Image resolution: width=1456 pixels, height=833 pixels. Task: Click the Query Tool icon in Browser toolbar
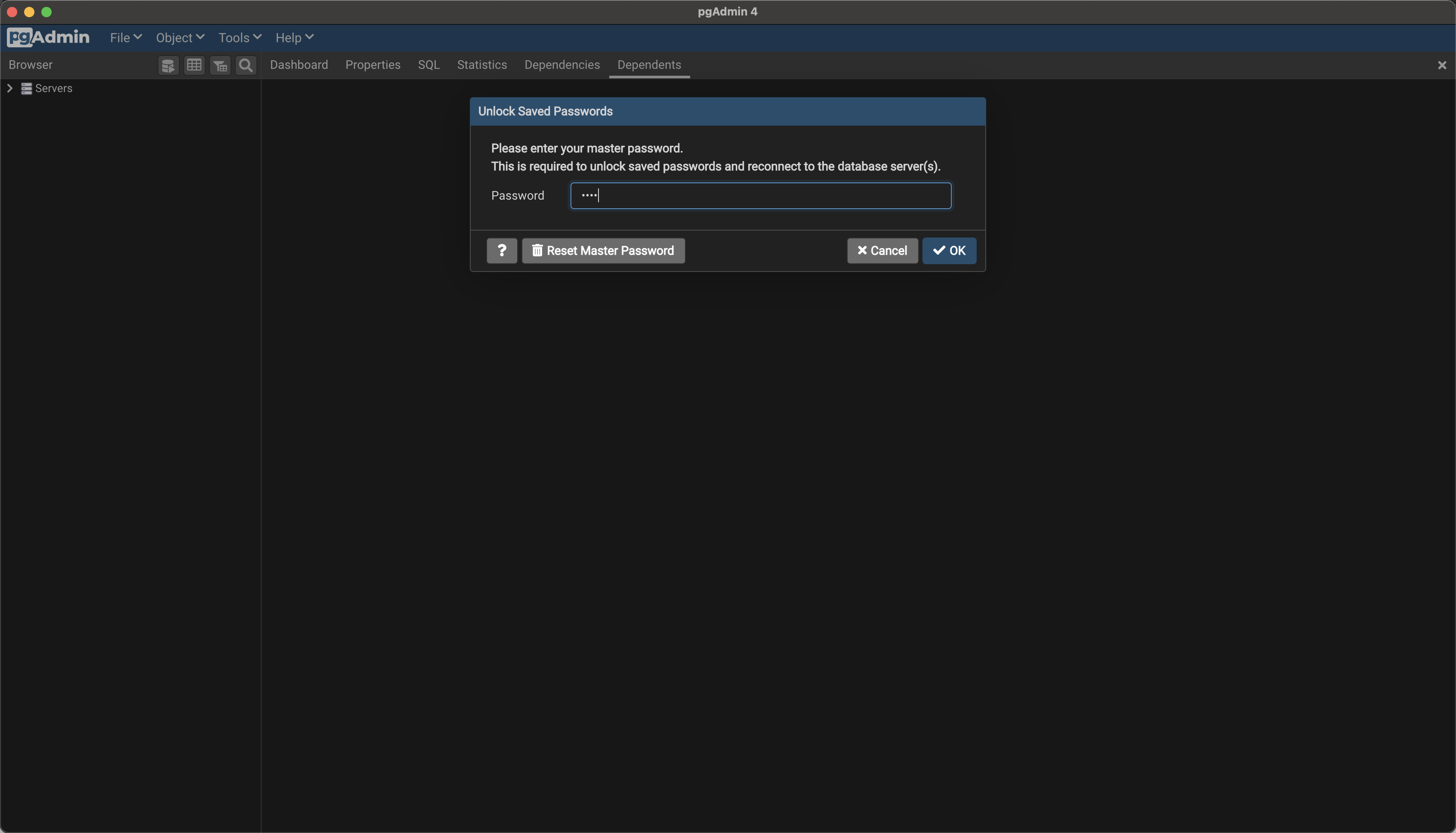click(168, 66)
